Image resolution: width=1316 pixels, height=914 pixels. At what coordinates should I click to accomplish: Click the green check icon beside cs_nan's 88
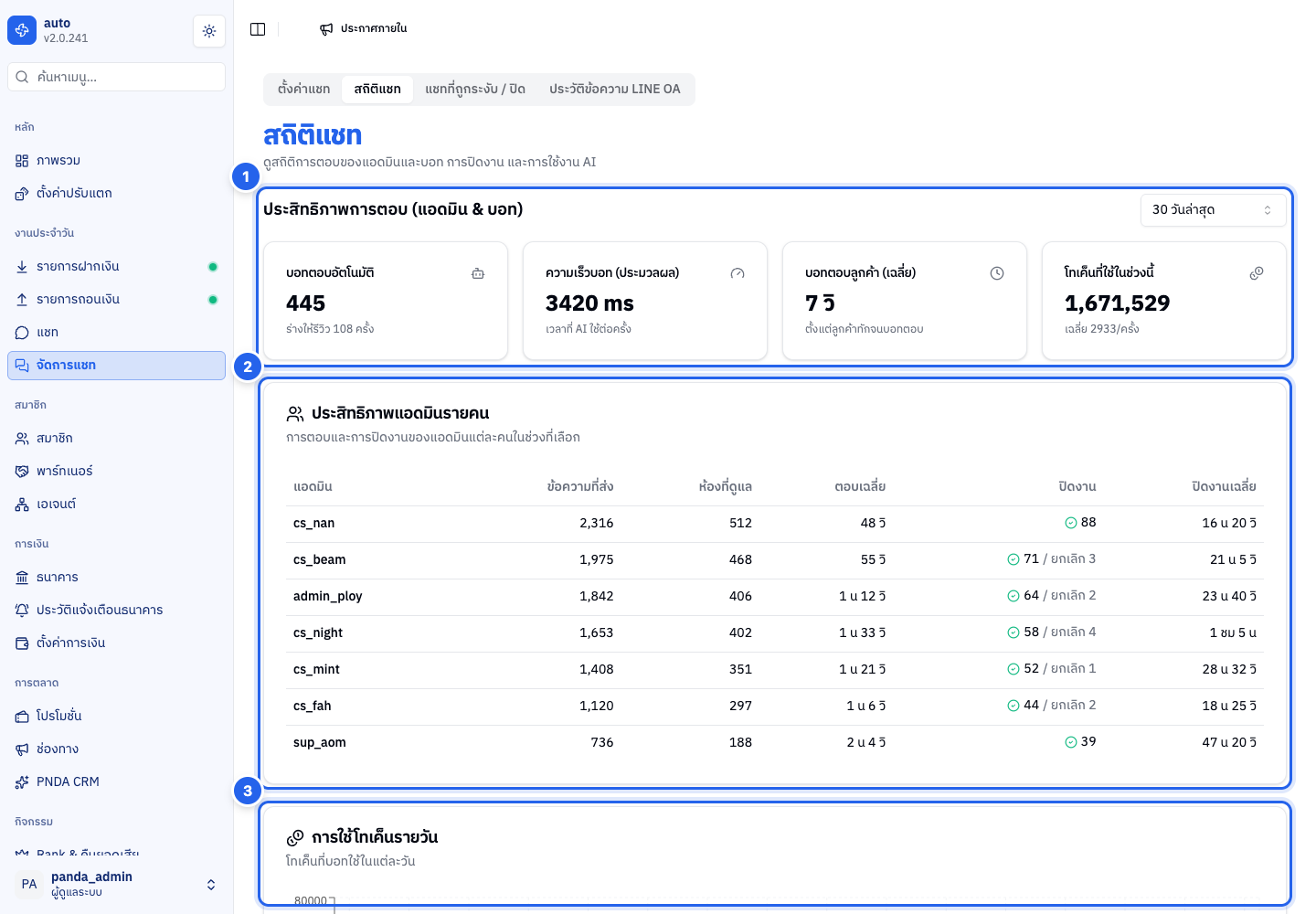coord(1070,523)
